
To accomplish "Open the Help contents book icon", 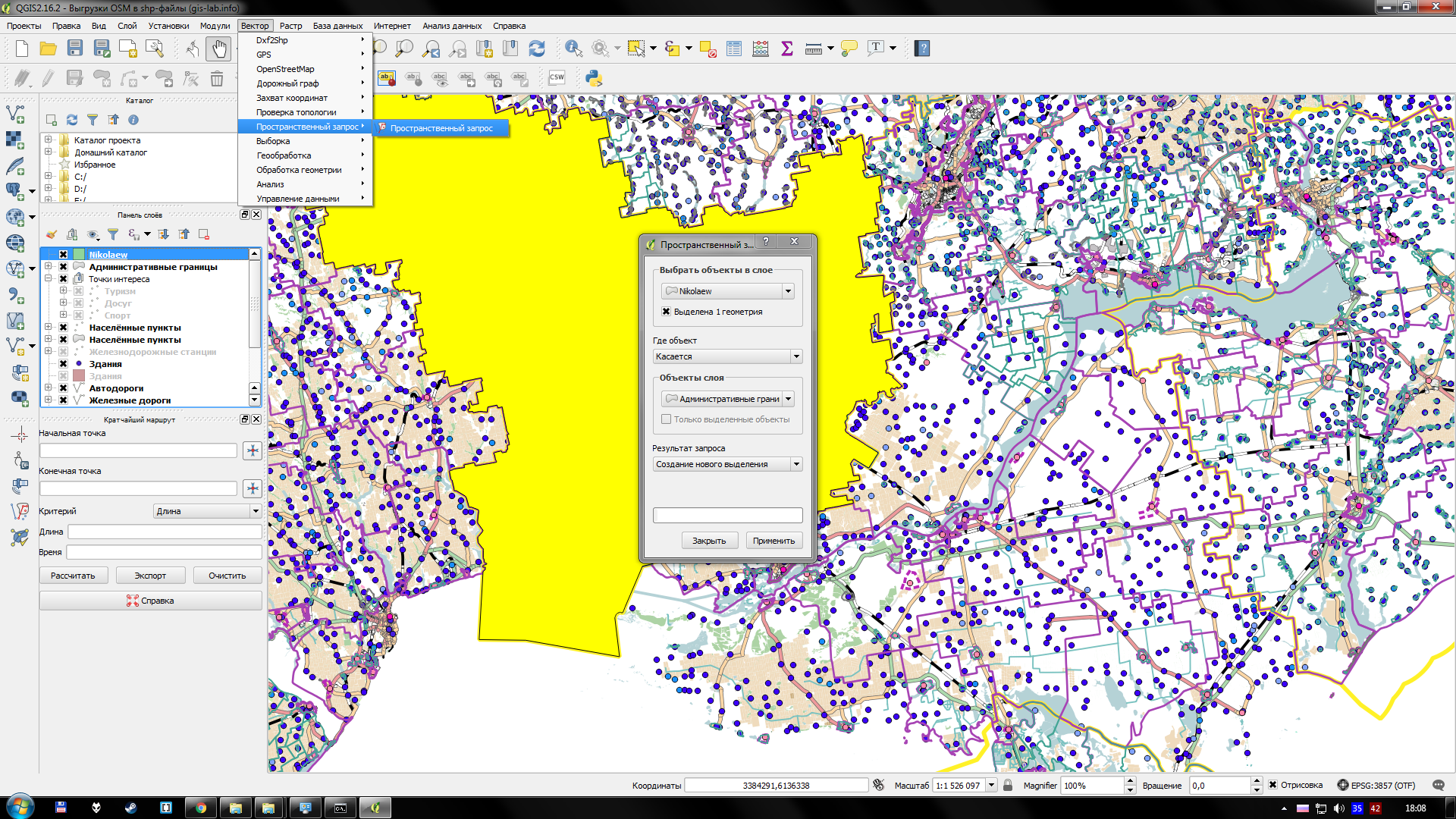I will coord(922,49).
